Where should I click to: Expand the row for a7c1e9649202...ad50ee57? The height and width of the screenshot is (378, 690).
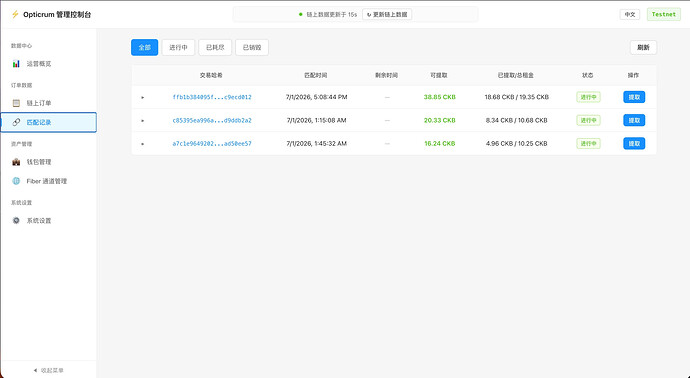click(143, 143)
